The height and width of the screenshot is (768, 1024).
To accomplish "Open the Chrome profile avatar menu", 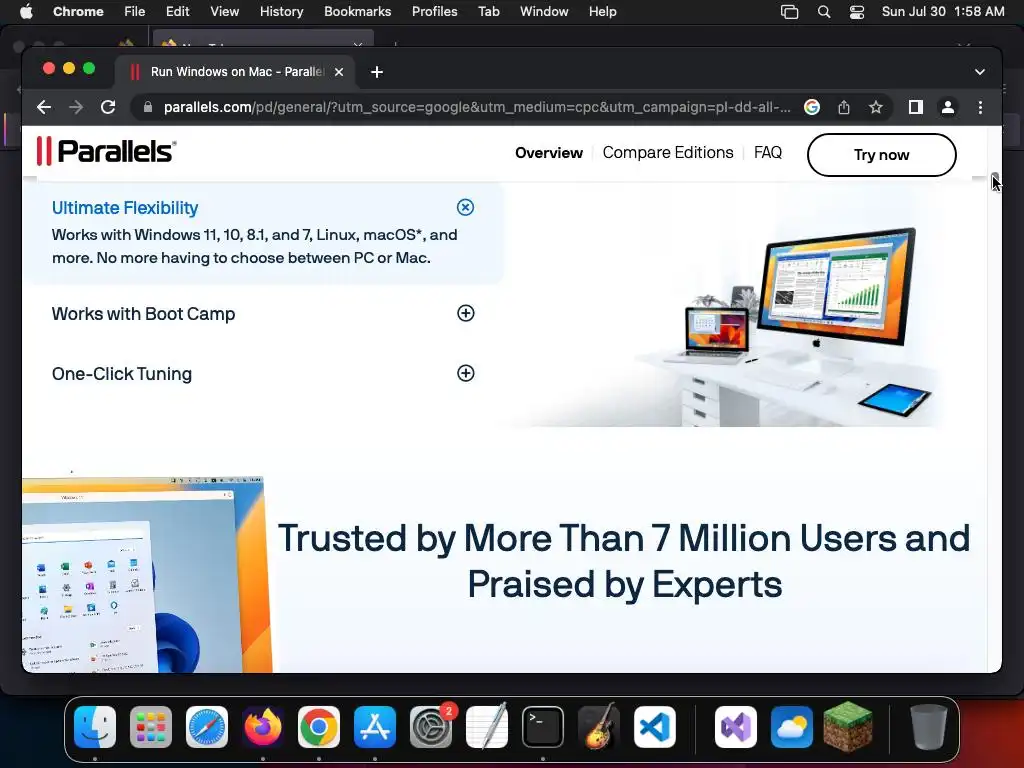I will [x=948, y=107].
